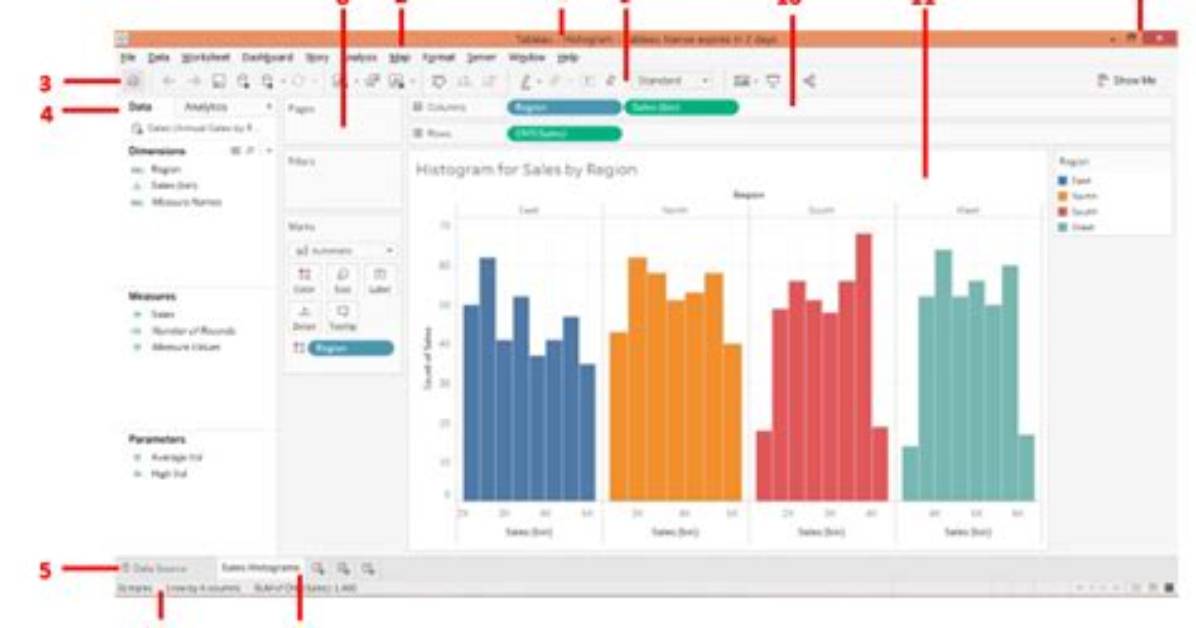Click the North orange legend swatch

click(x=1063, y=196)
